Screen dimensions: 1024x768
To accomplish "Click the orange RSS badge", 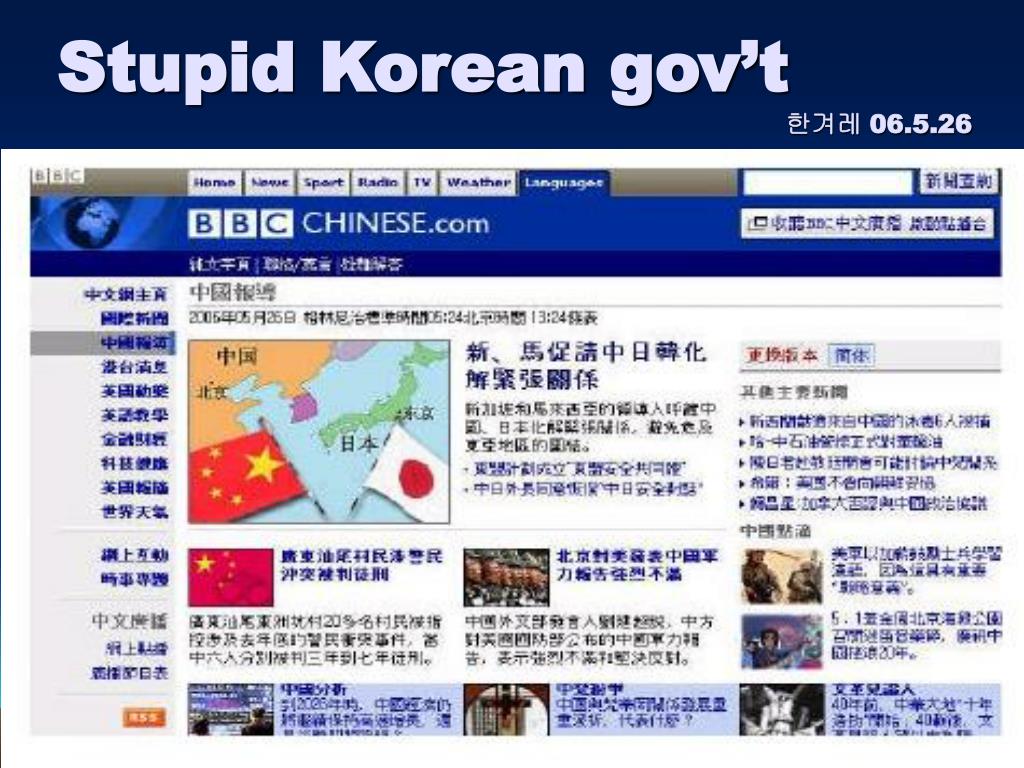I will pos(144,717).
